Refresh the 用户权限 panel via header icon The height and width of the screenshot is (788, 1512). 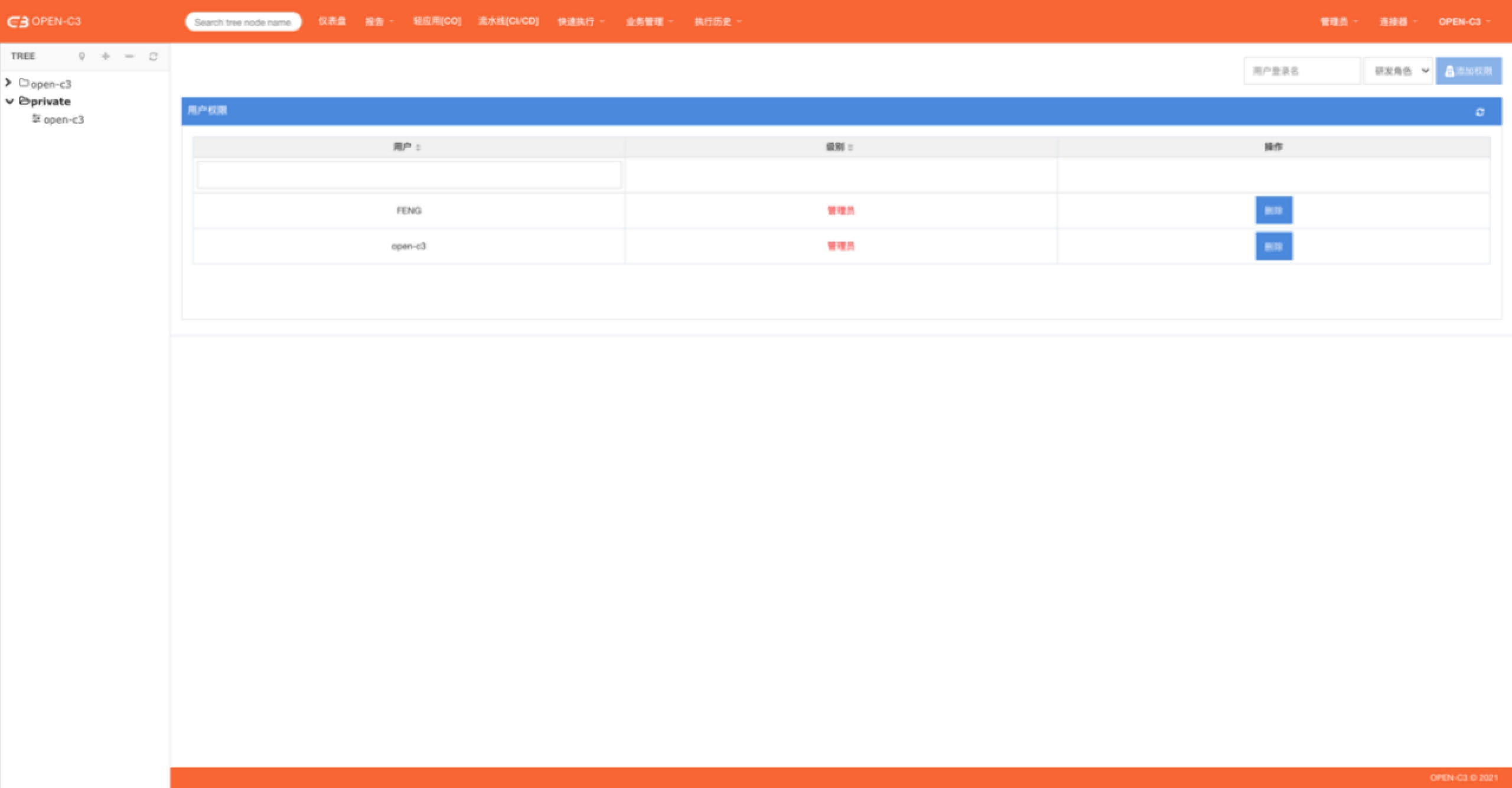1480,112
